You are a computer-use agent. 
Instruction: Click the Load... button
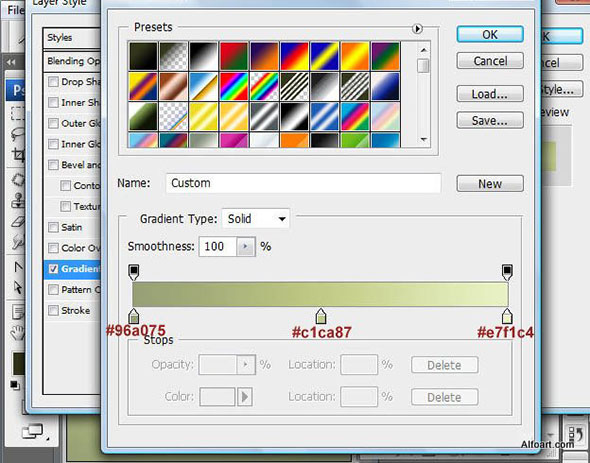[x=490, y=94]
